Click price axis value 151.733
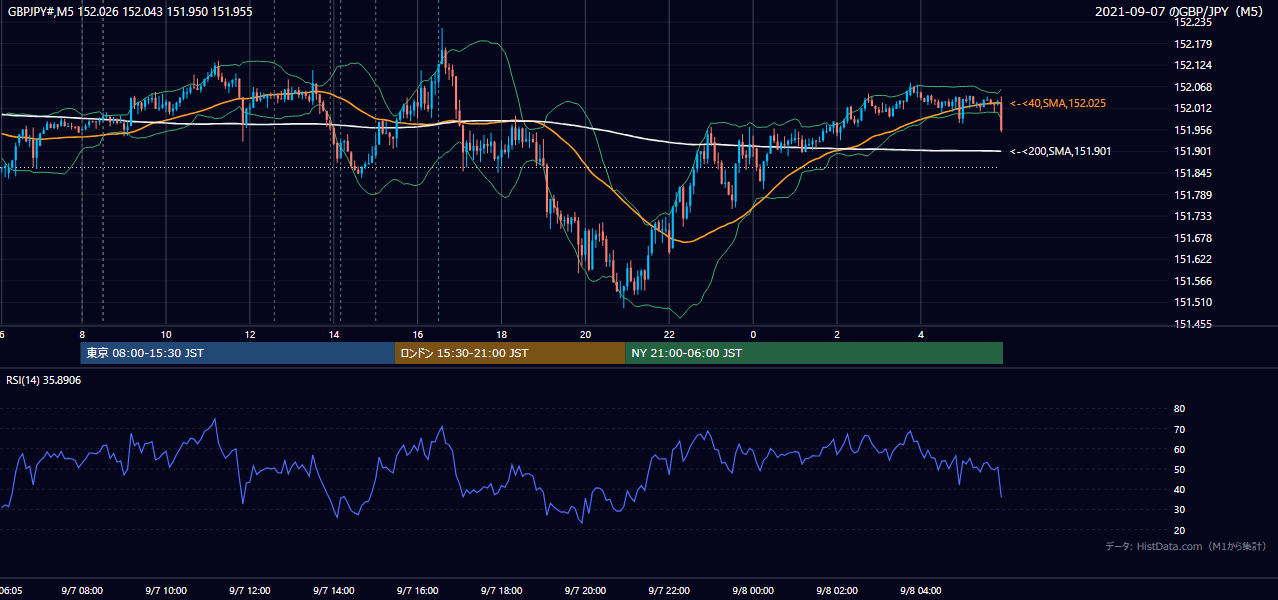Viewport: 1278px width, 600px height. (x=1193, y=216)
